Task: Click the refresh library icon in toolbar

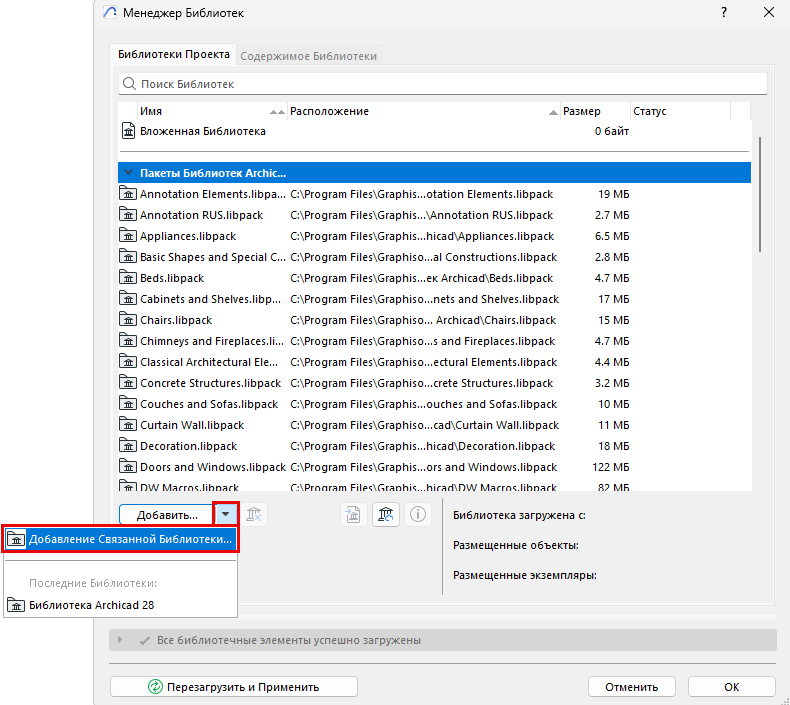Action: click(386, 515)
